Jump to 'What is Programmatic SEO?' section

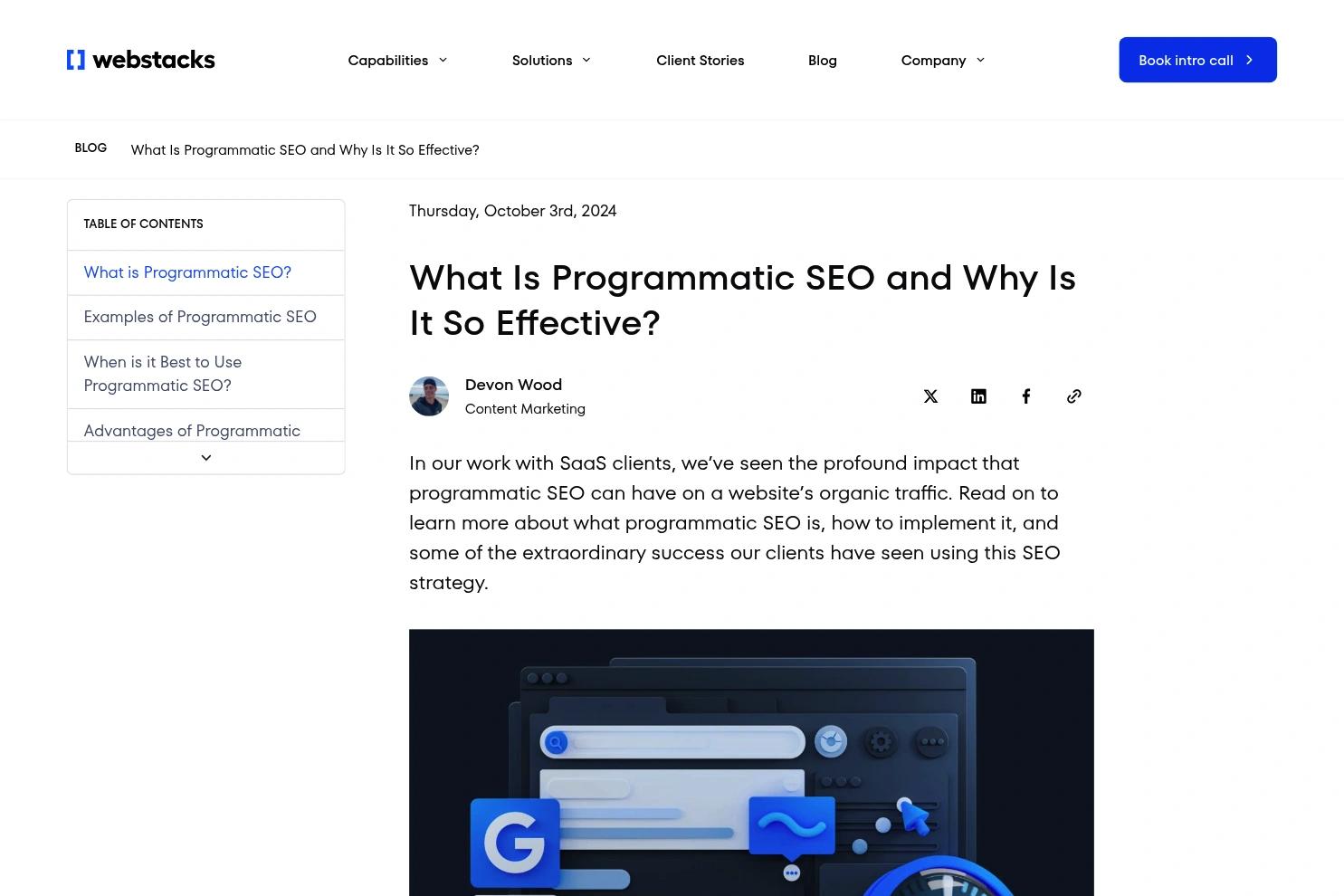[187, 272]
